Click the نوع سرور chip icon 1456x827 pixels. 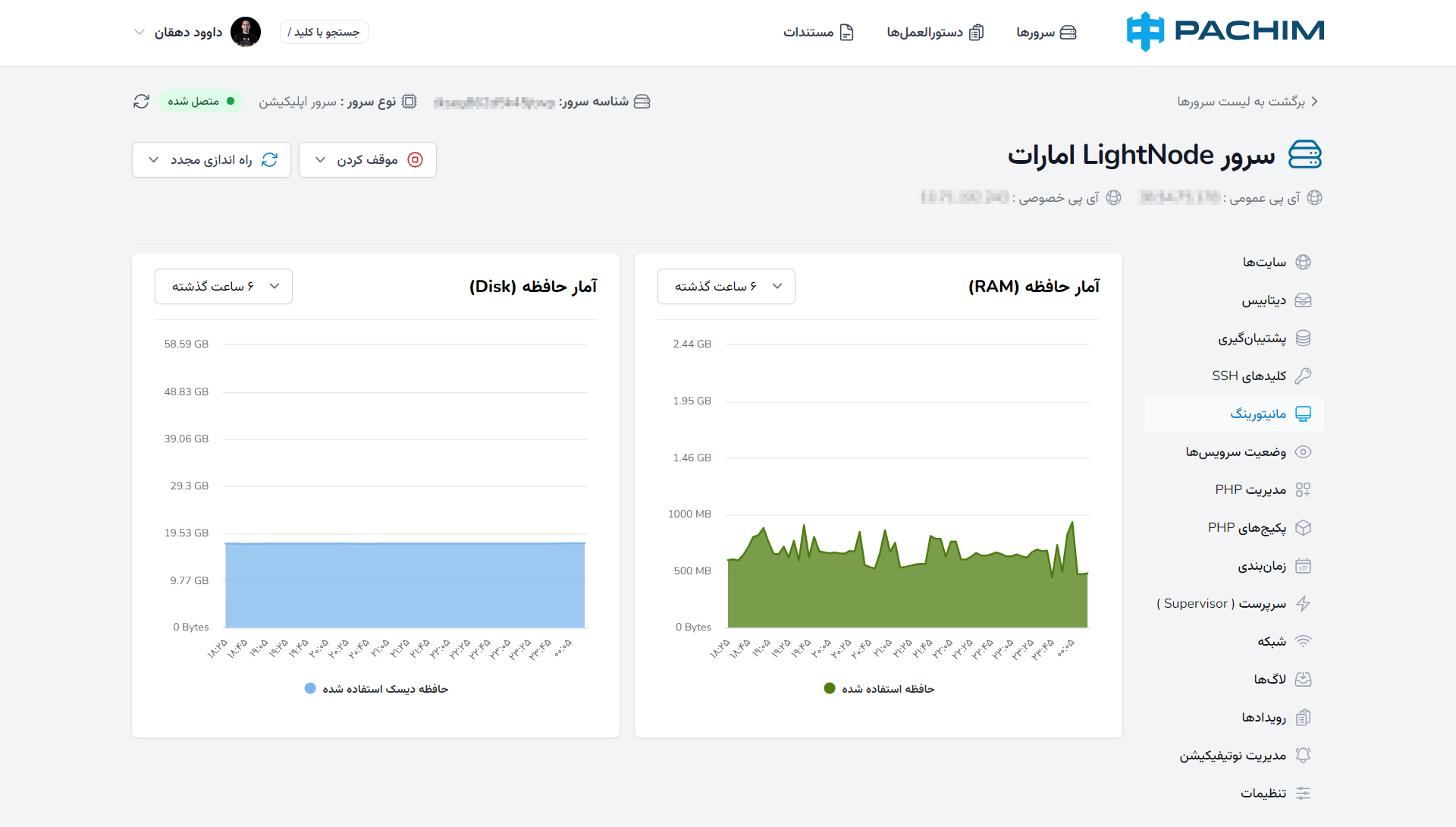coord(409,102)
